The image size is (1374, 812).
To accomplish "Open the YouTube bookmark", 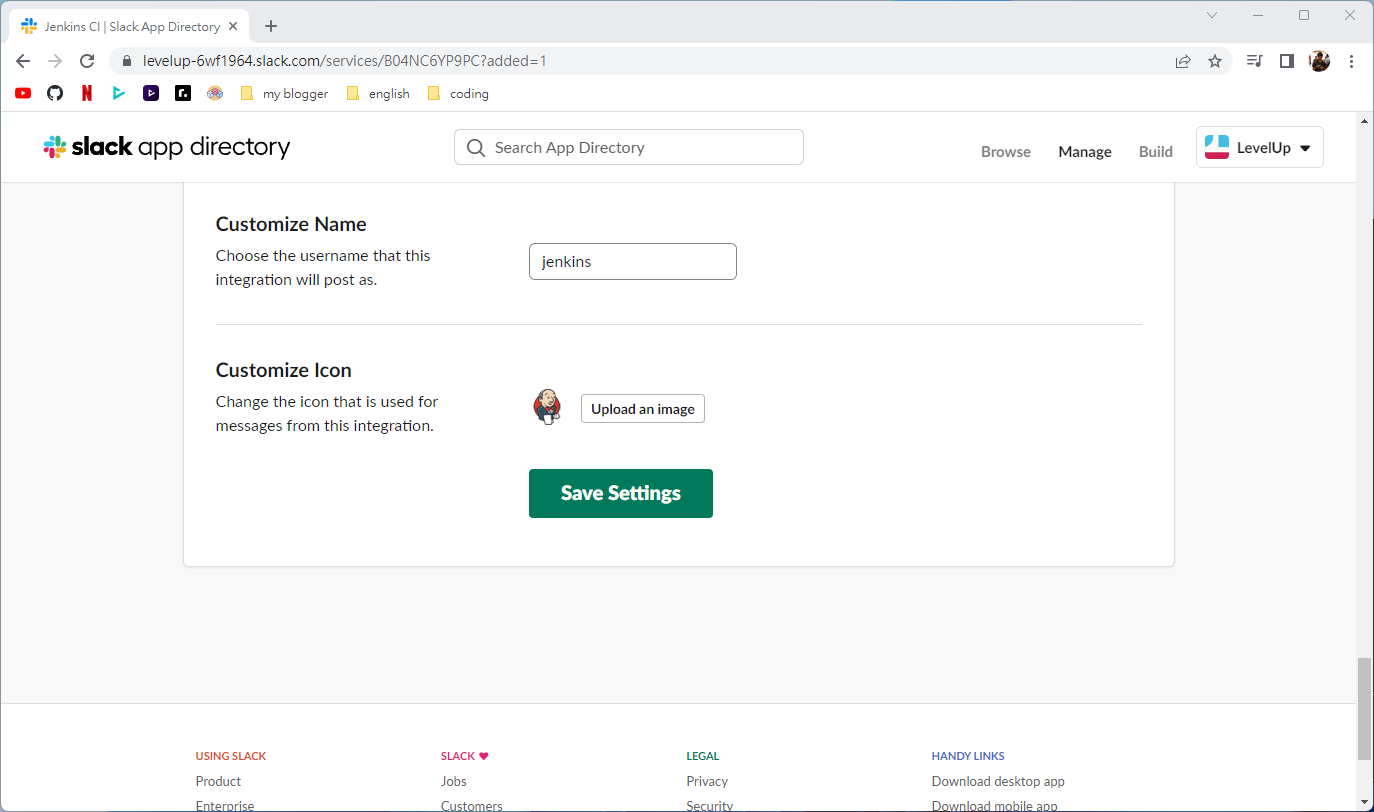I will click(x=23, y=93).
